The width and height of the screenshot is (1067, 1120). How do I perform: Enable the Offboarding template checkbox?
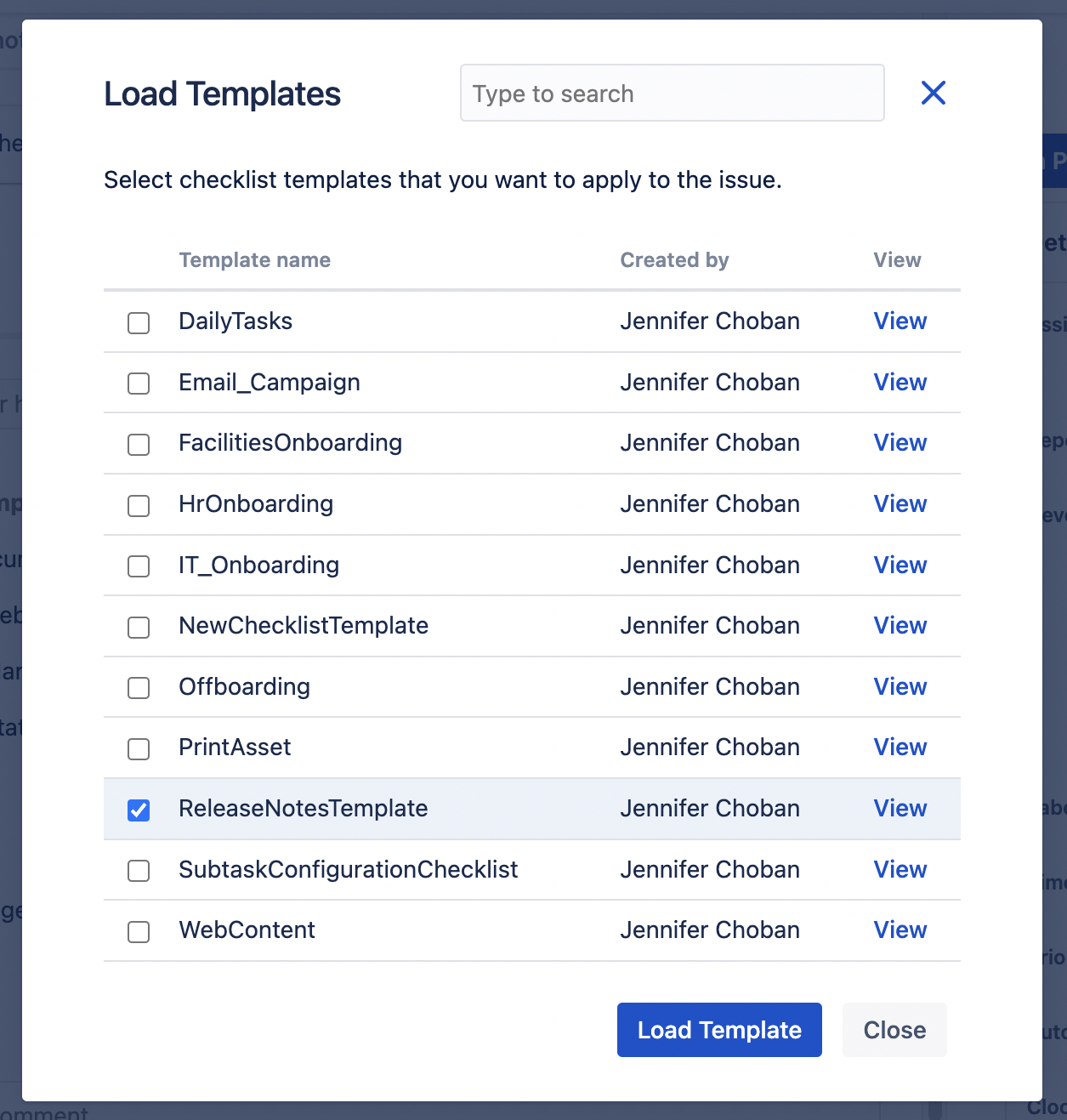coord(138,688)
